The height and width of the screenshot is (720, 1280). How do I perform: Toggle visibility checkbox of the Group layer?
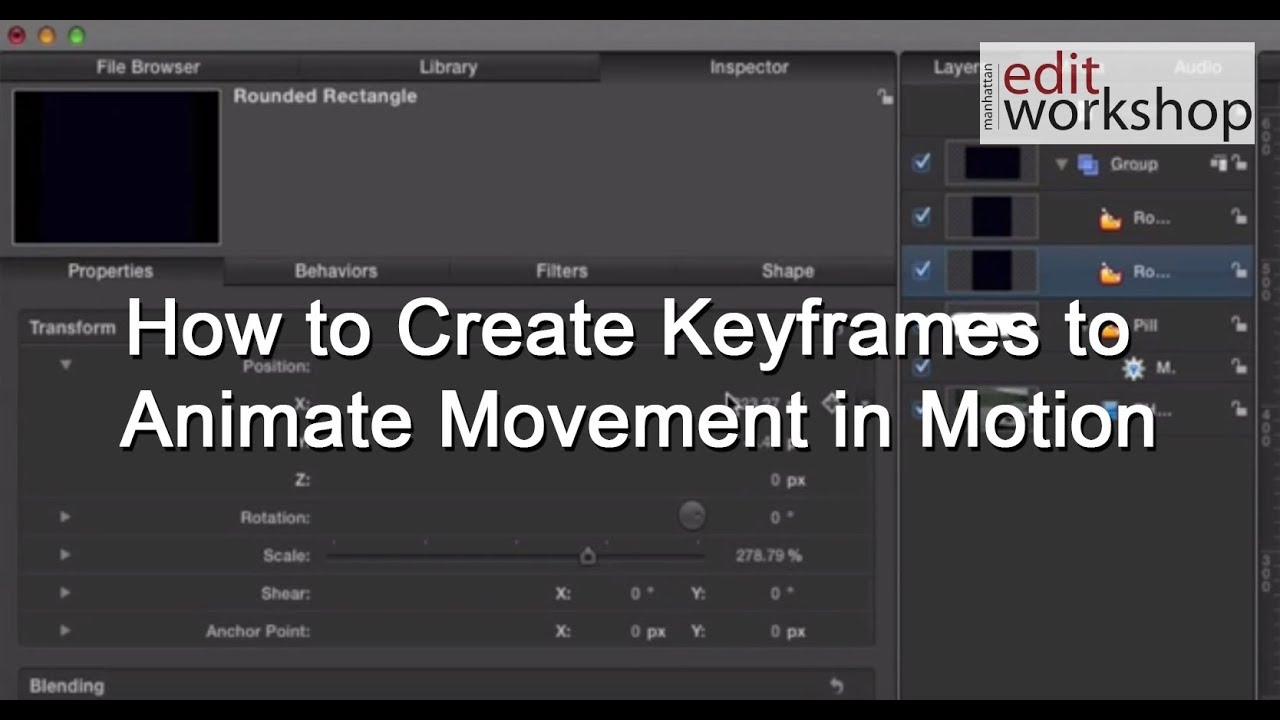pos(922,162)
